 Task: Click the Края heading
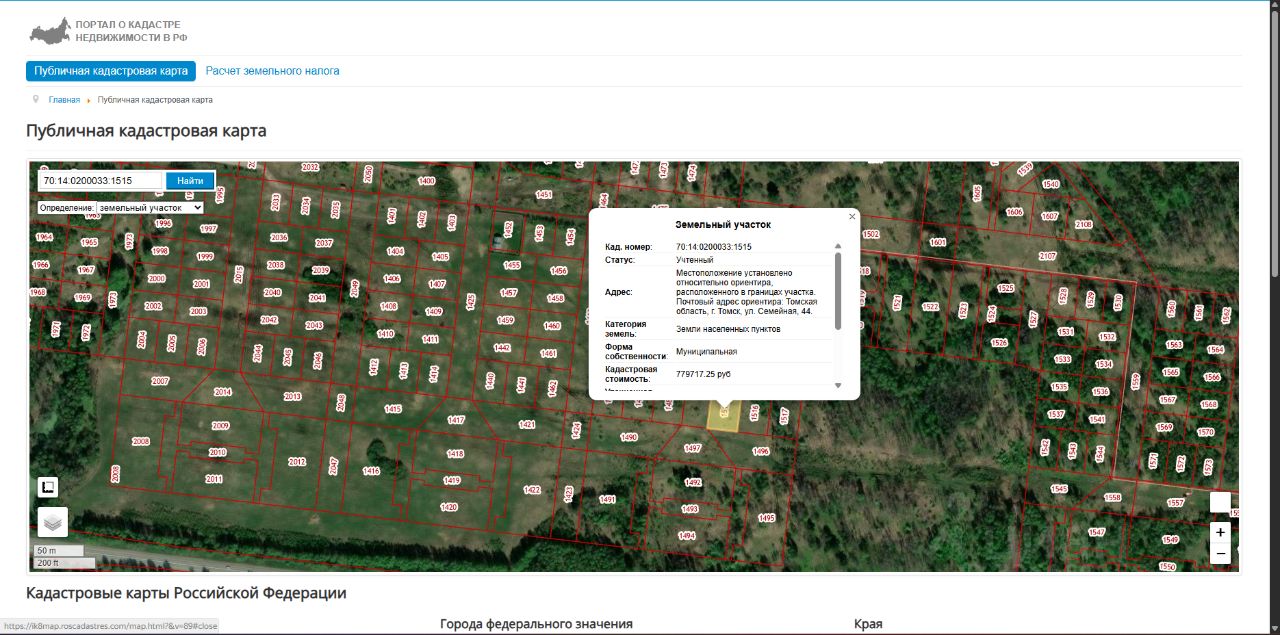tap(868, 624)
